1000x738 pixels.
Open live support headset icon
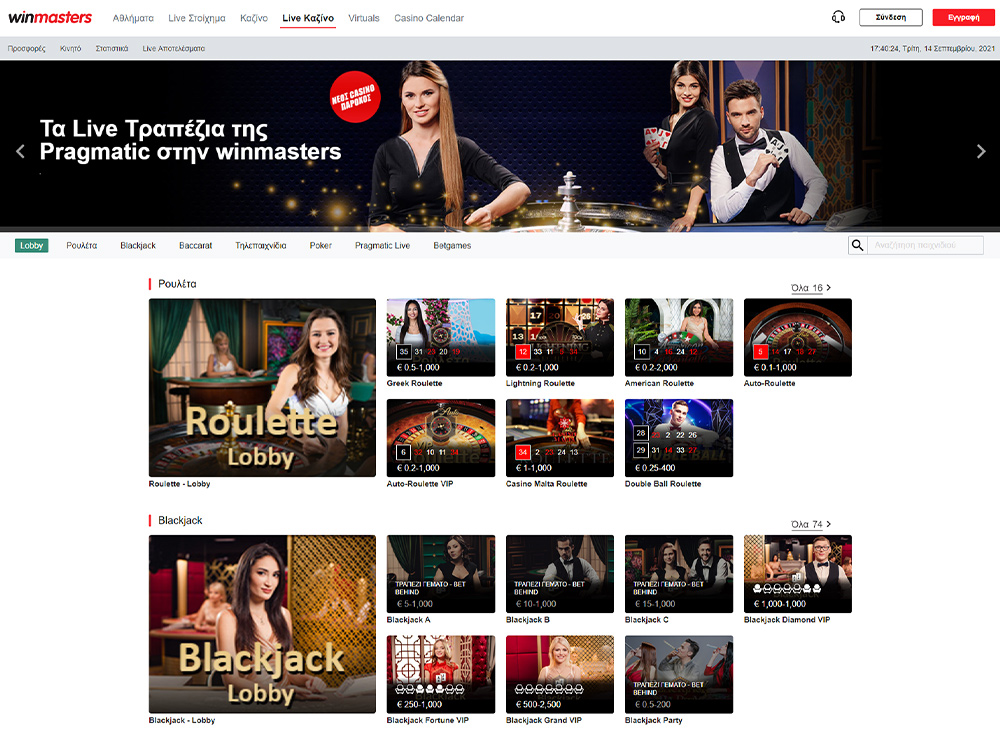(838, 17)
